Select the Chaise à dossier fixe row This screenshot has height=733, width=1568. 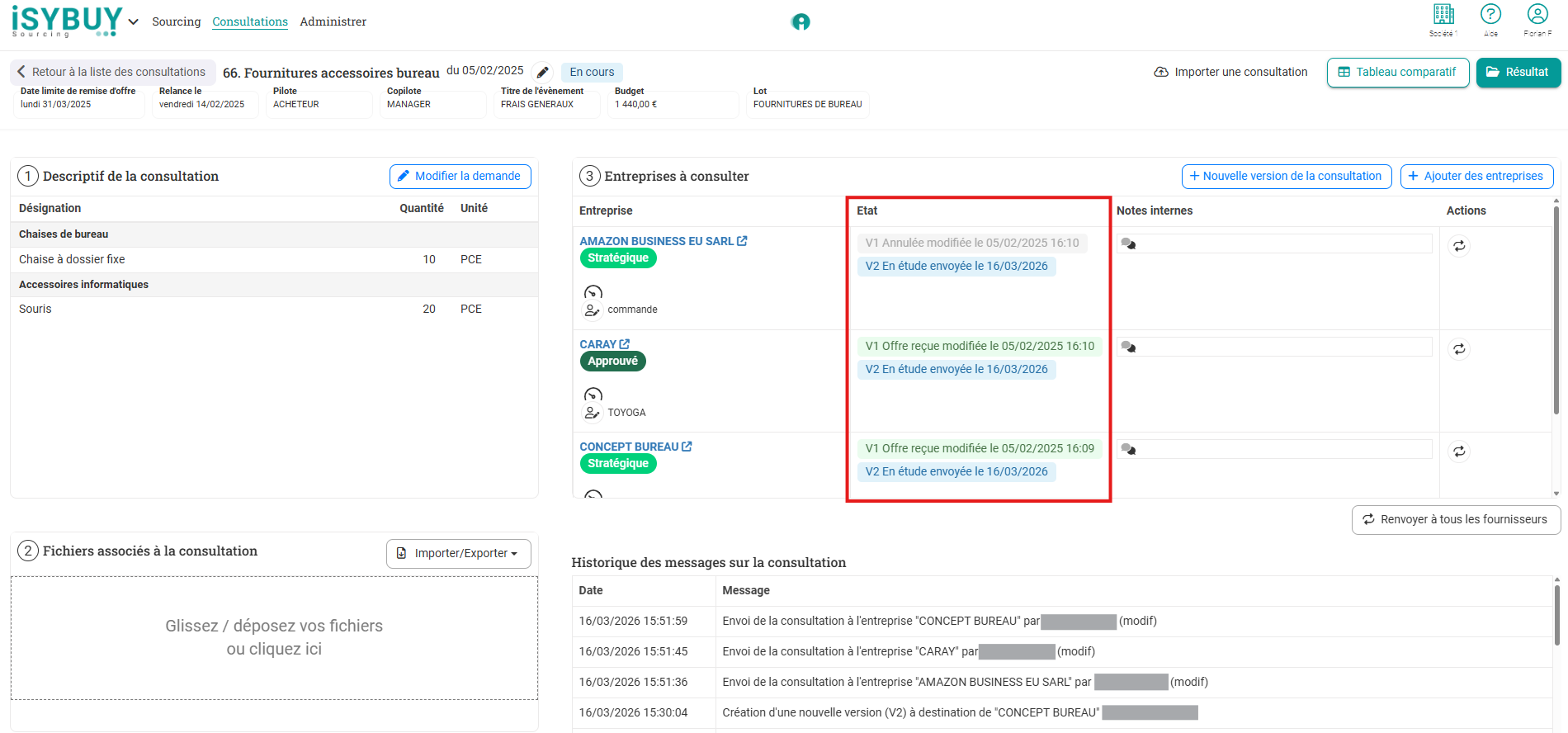coord(274,259)
